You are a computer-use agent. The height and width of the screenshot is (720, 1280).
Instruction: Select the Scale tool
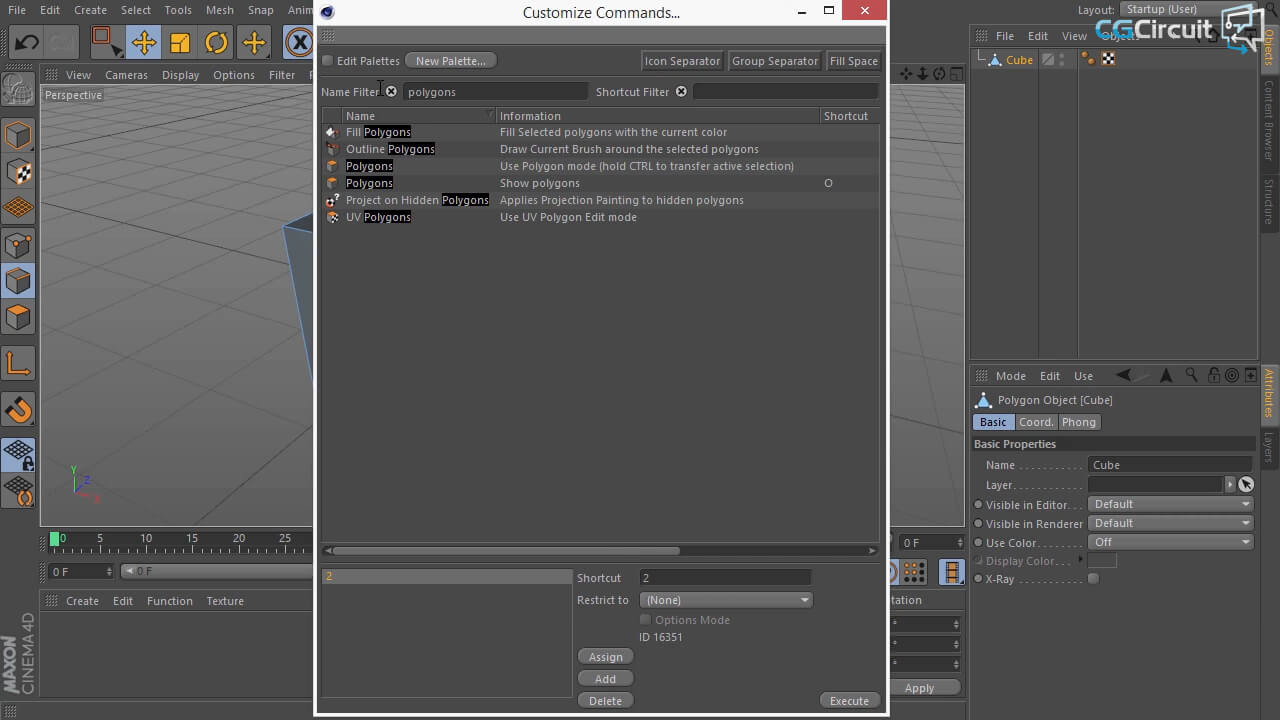(x=180, y=42)
